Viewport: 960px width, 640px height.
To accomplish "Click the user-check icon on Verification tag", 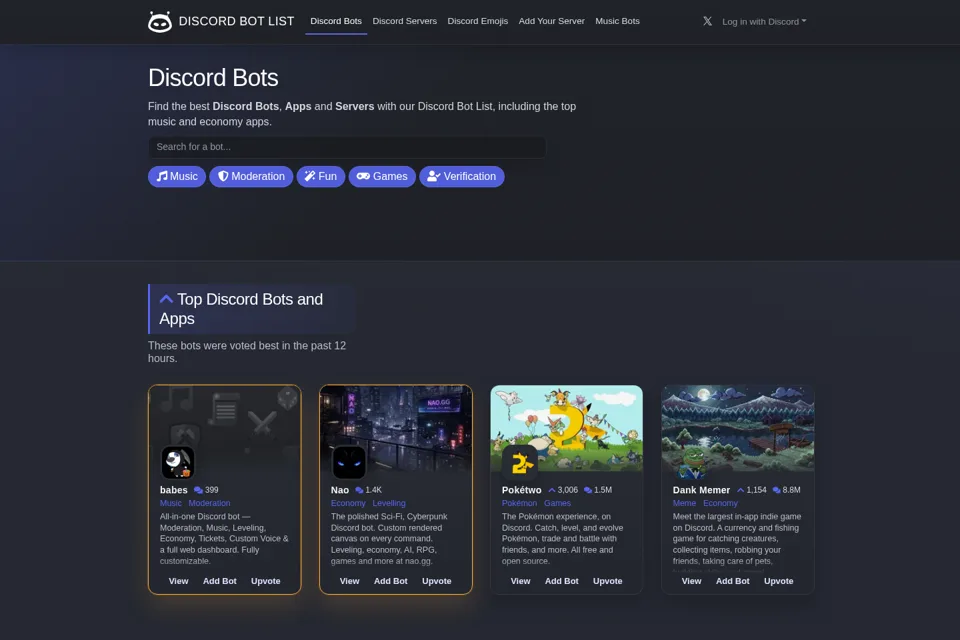I will point(433,176).
